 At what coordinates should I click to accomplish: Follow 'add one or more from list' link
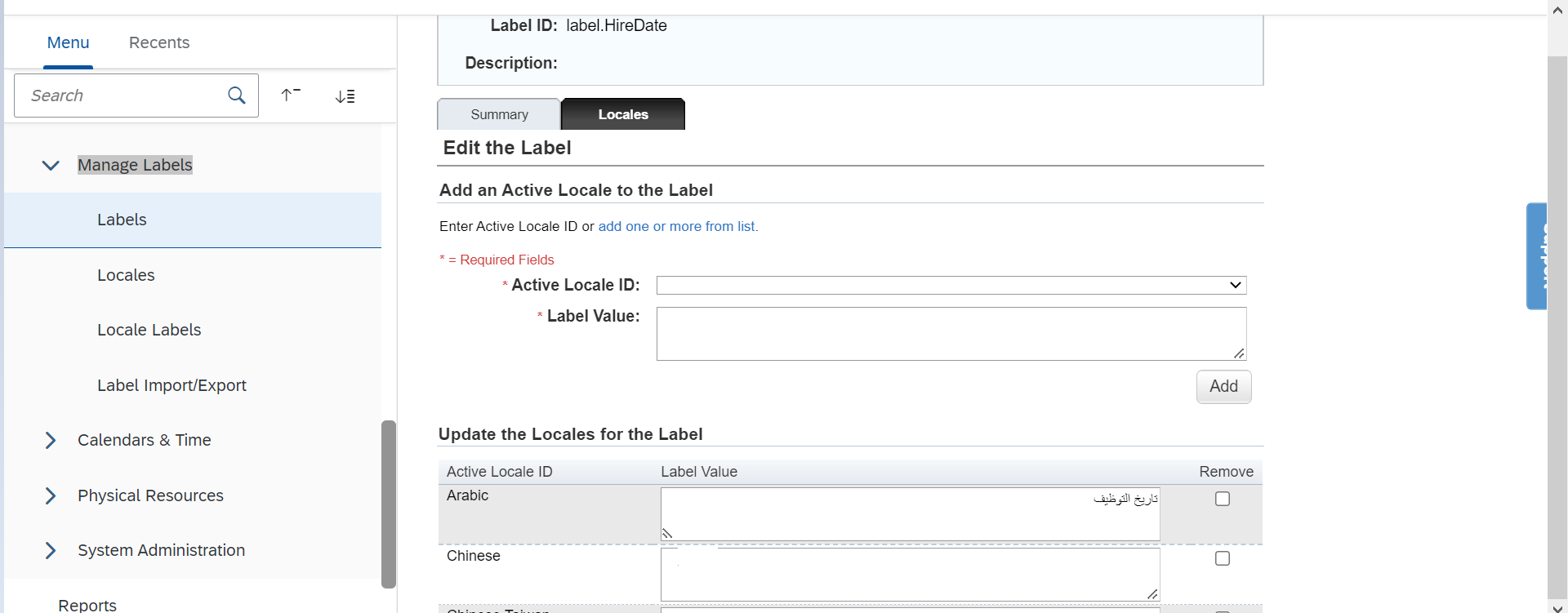(678, 226)
